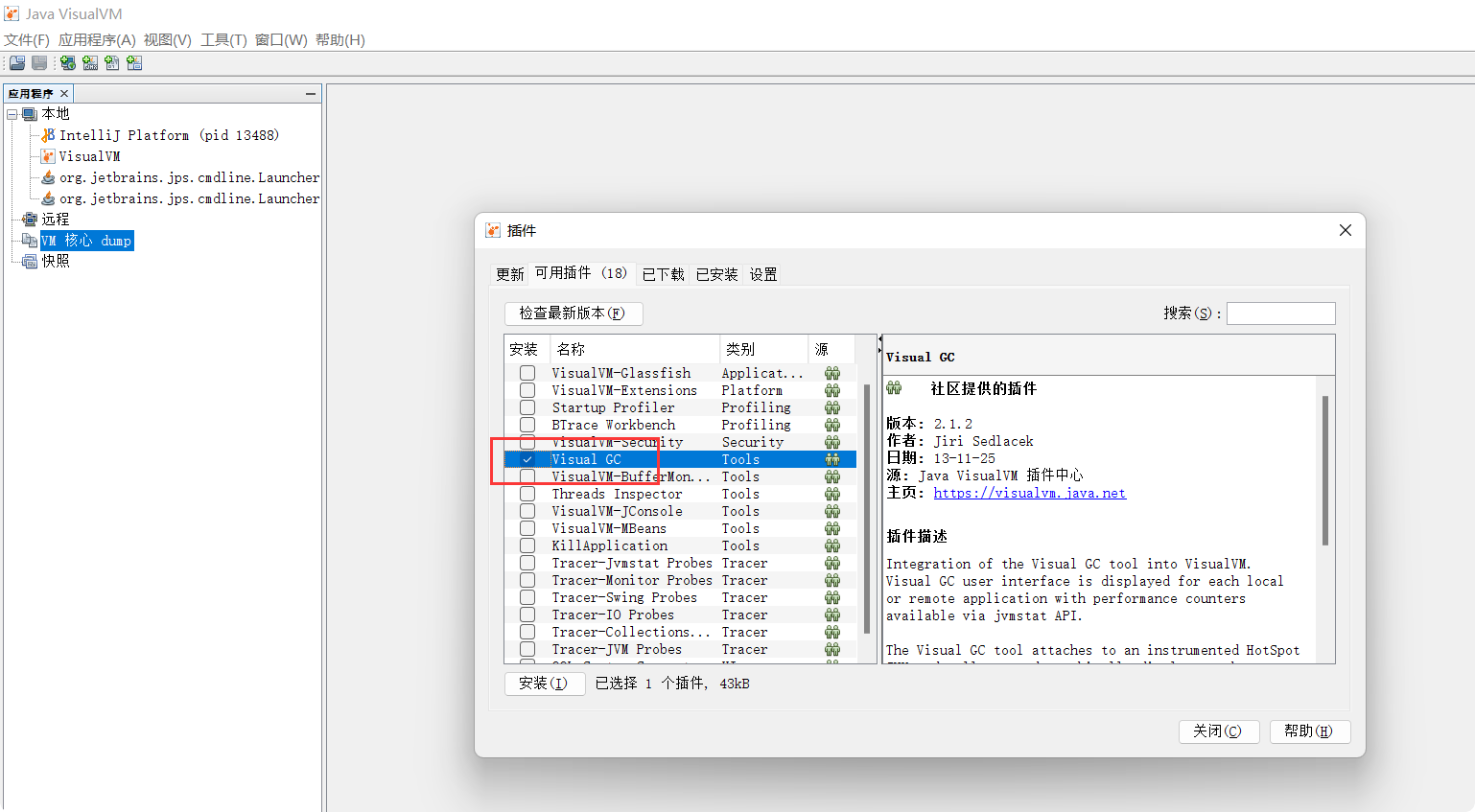Select the Tracer-Swing Probes plugin row
Screen dimensions: 1475x812
tap(680, 597)
